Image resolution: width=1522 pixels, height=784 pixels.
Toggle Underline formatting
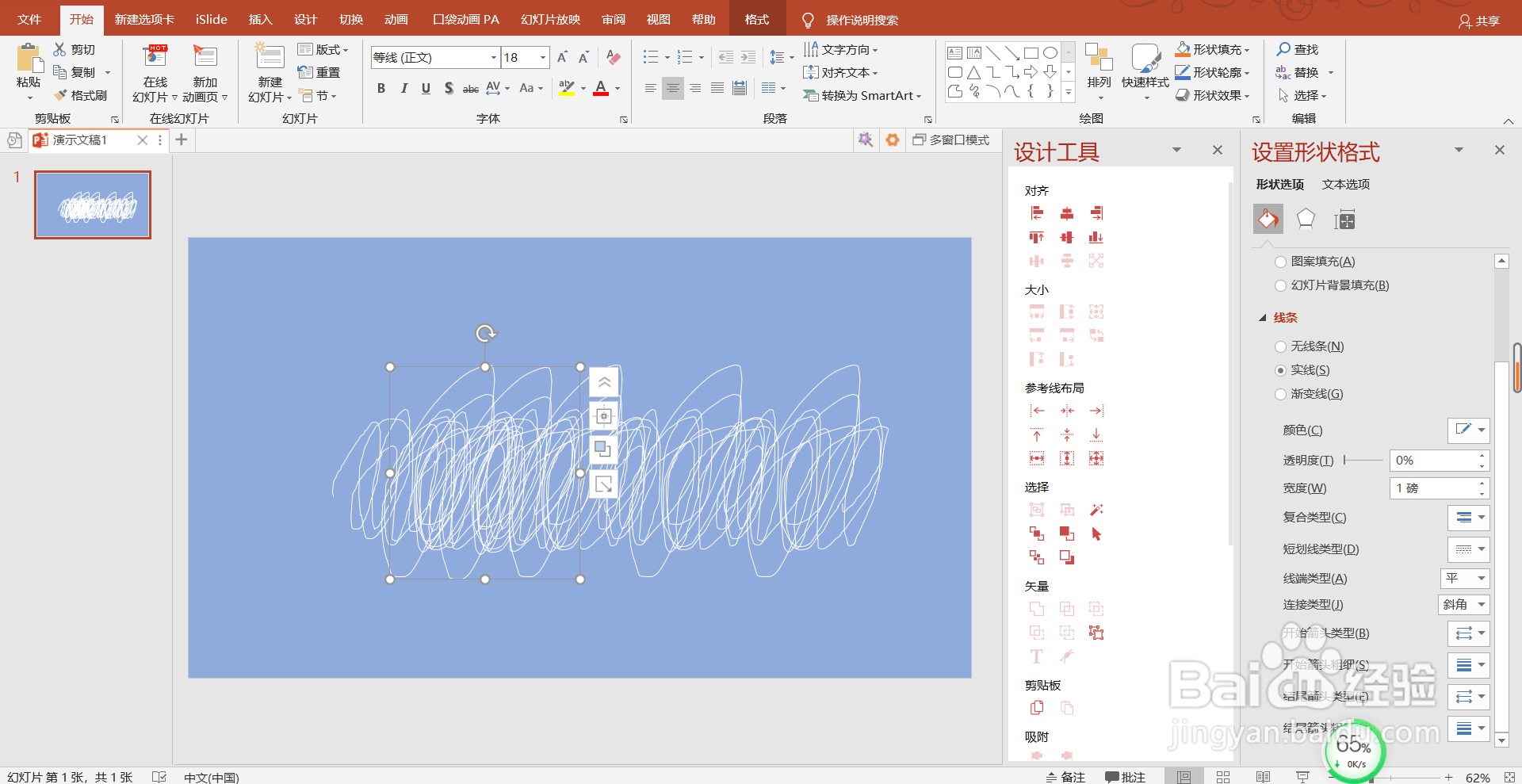[426, 88]
